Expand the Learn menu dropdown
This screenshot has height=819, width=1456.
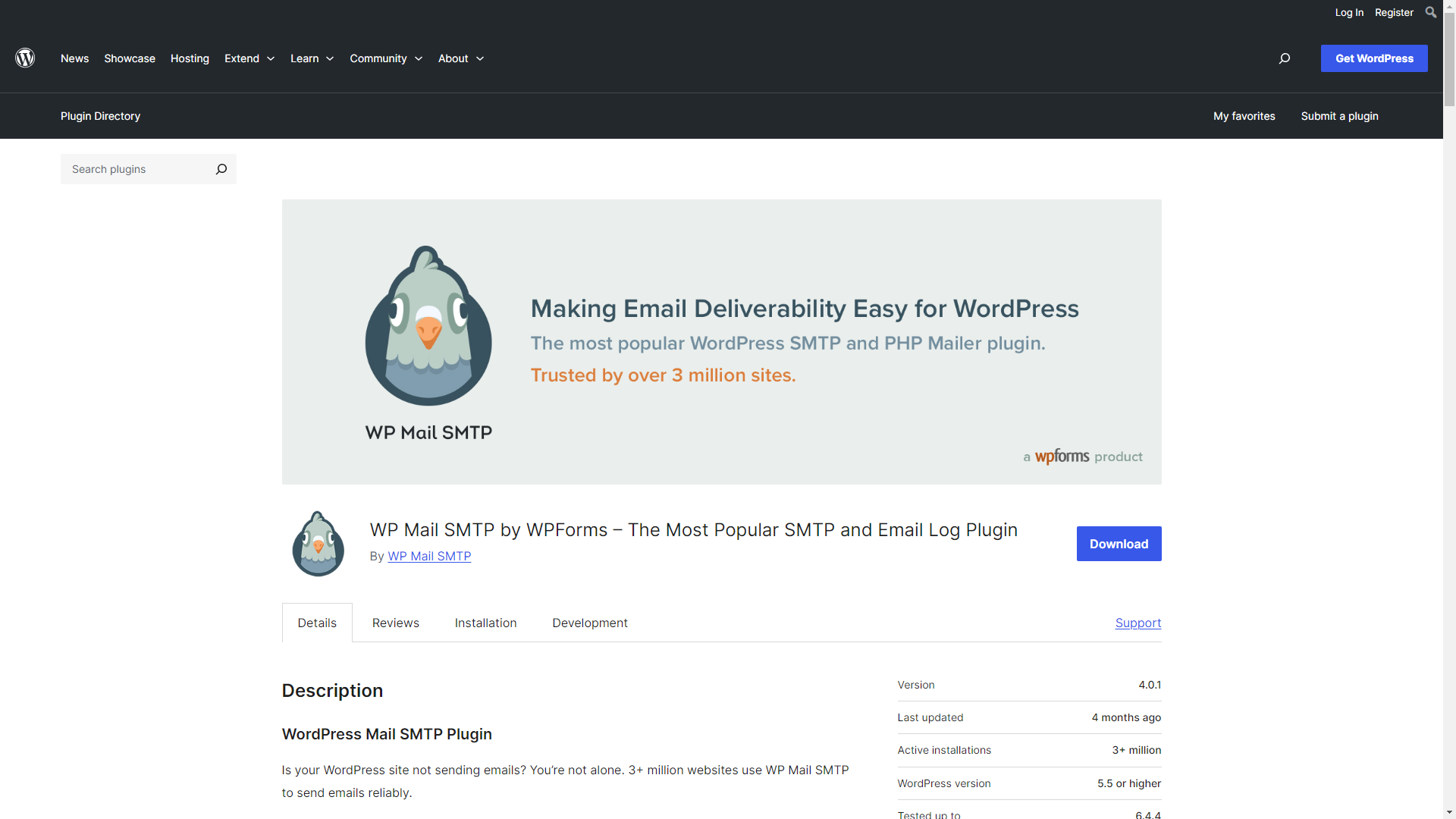tap(312, 58)
